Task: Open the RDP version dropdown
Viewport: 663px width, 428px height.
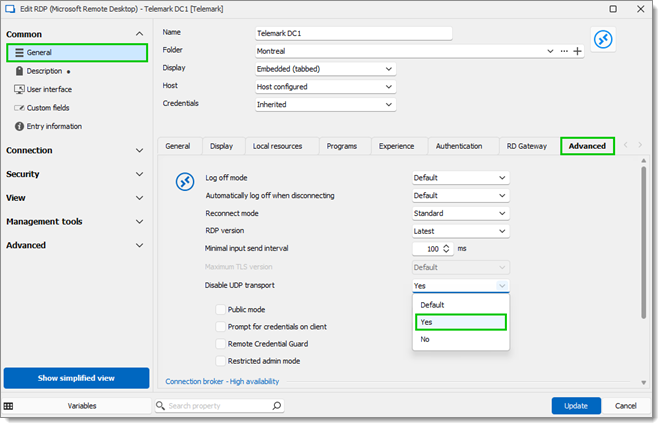Action: click(461, 231)
